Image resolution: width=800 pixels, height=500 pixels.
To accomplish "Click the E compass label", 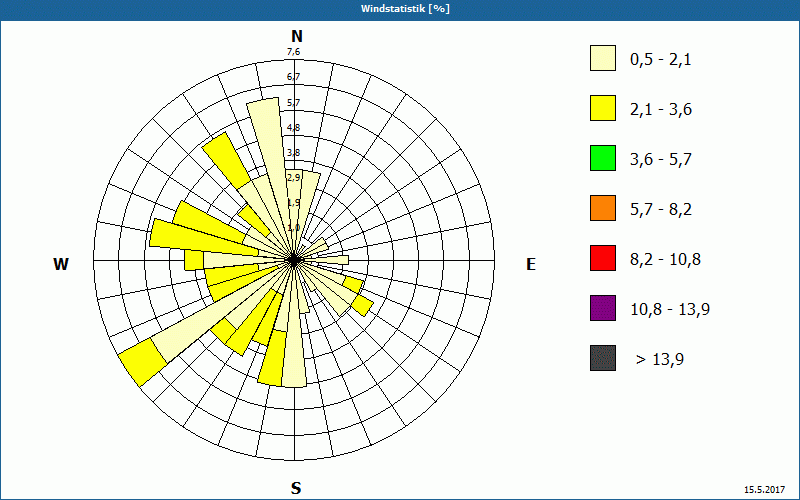I will [x=531, y=264].
